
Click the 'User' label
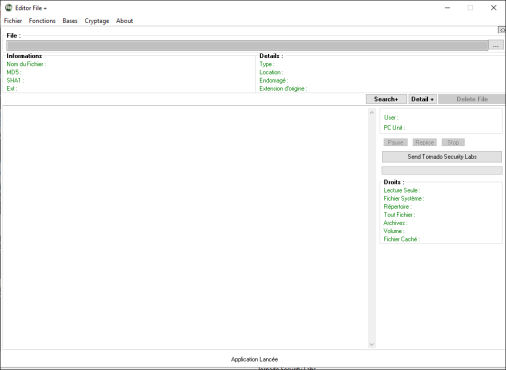pos(391,117)
